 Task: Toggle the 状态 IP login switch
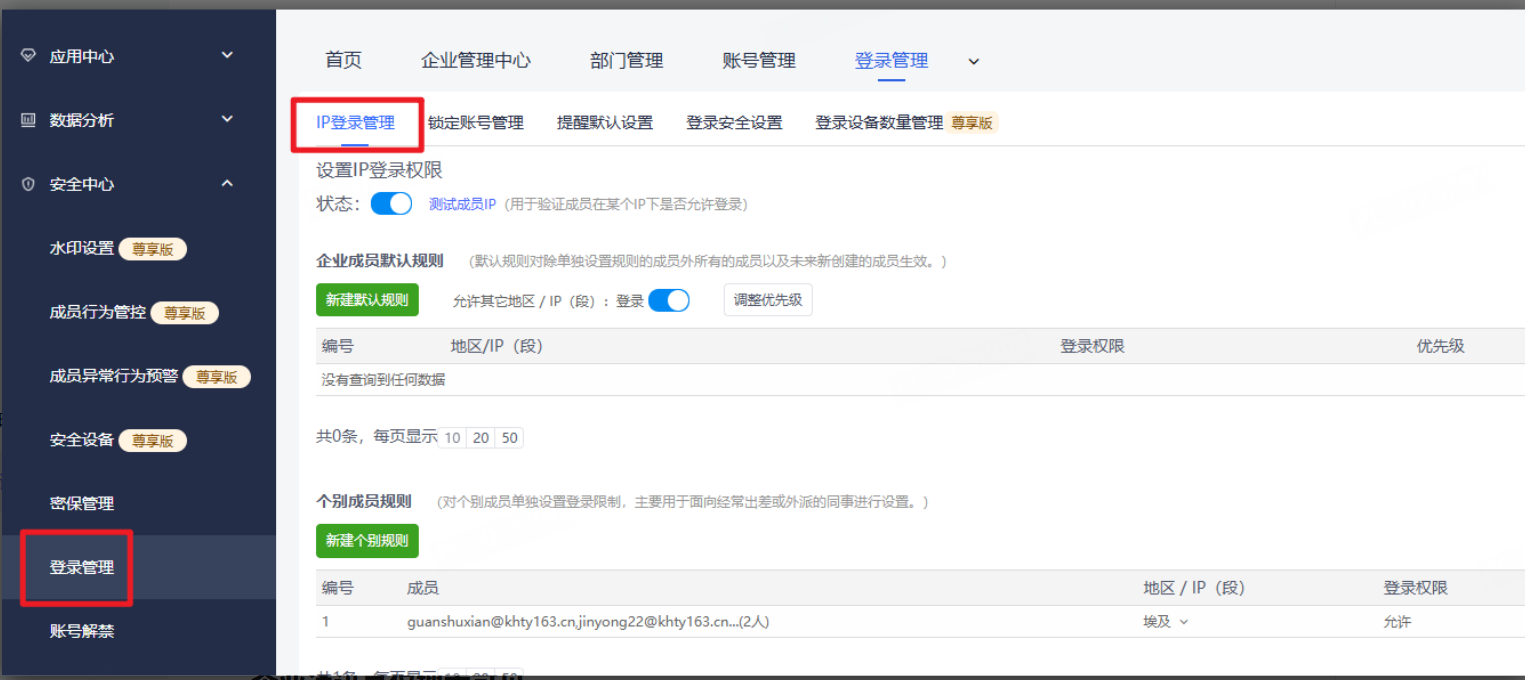391,204
